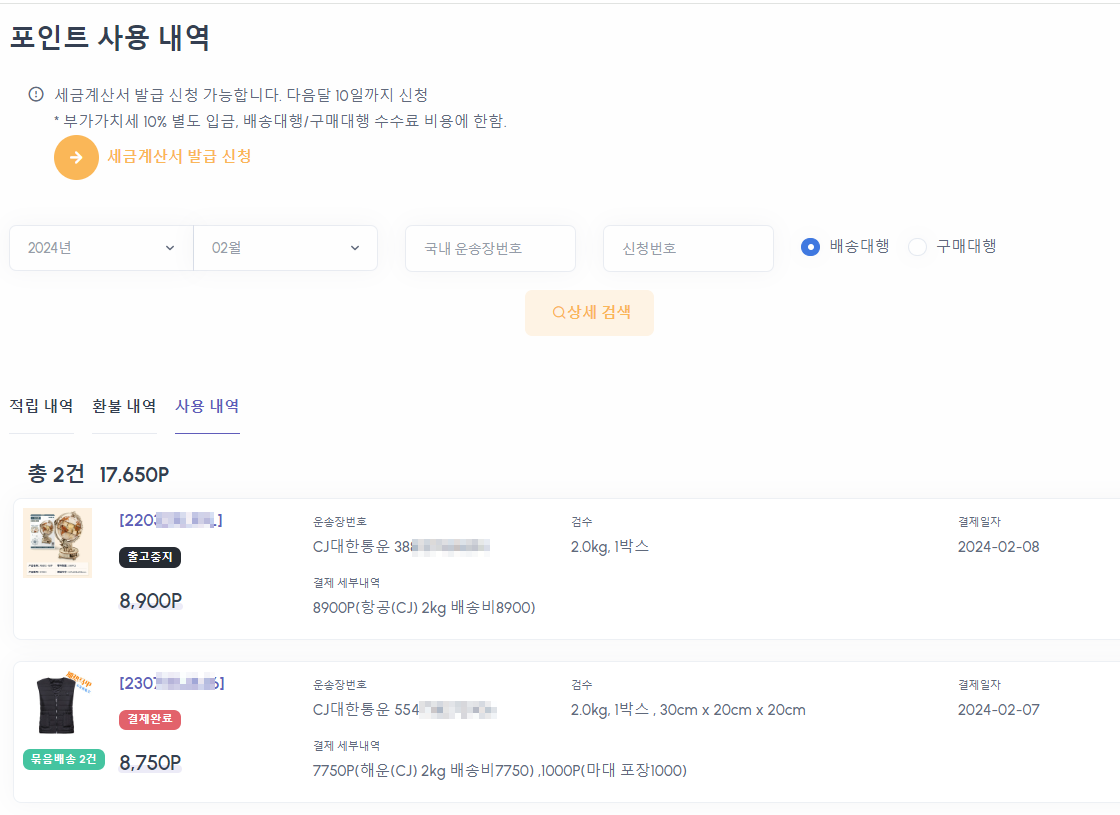The height and width of the screenshot is (815, 1120).
Task: Click the 결제완료 status badge
Action: click(x=150, y=720)
